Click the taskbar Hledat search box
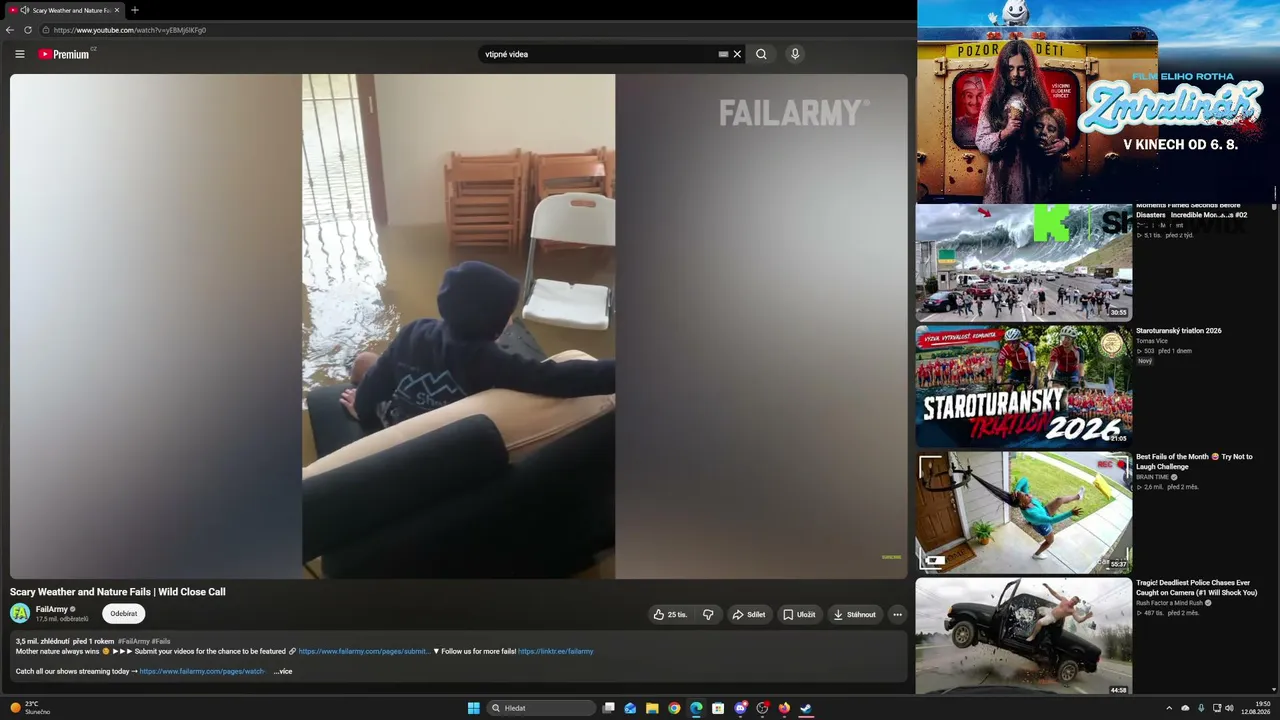This screenshot has width=1280, height=720. point(541,708)
